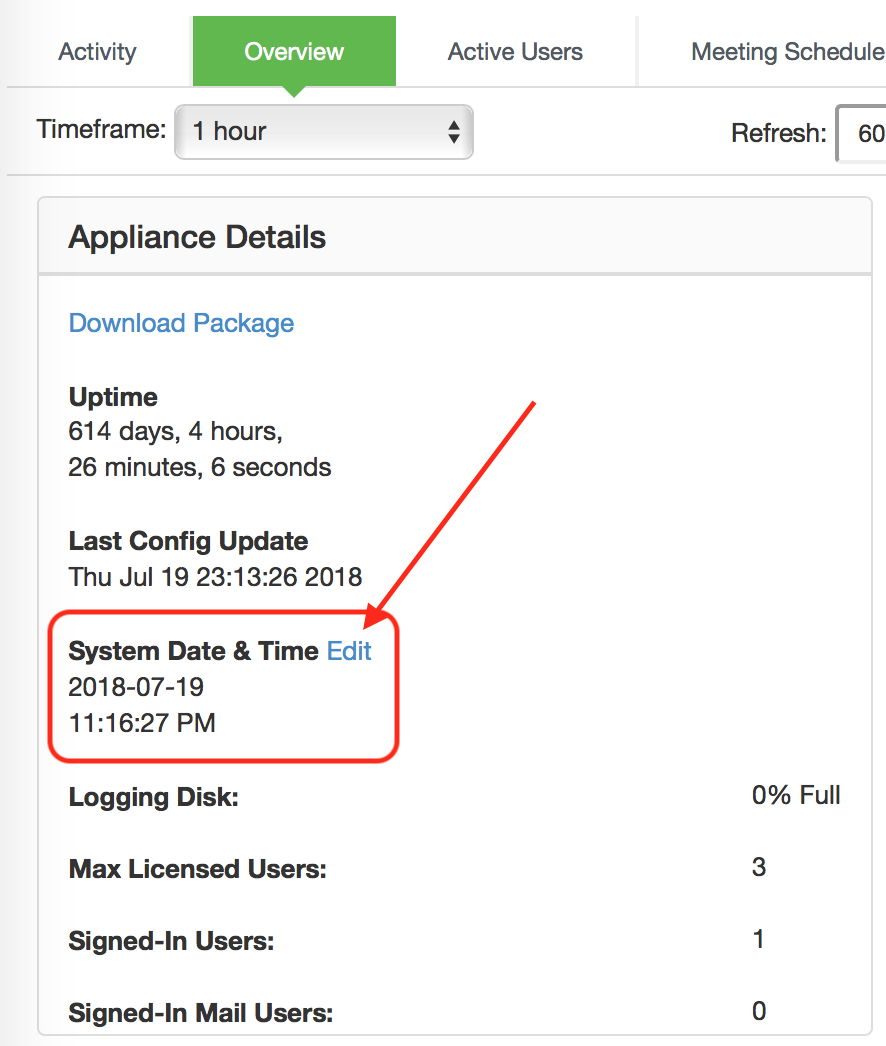Open the Active Users tab

point(515,52)
